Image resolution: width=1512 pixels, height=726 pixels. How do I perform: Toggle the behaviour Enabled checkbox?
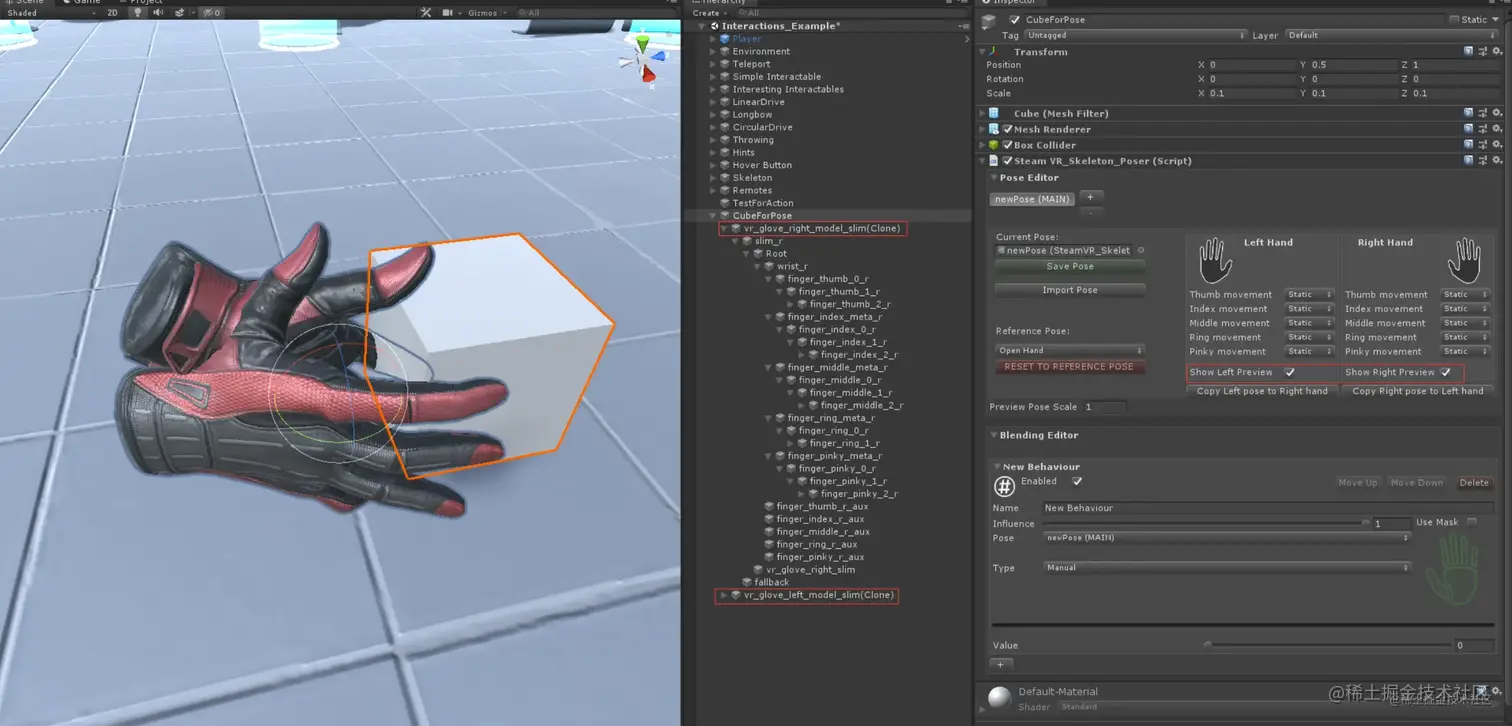(1077, 481)
